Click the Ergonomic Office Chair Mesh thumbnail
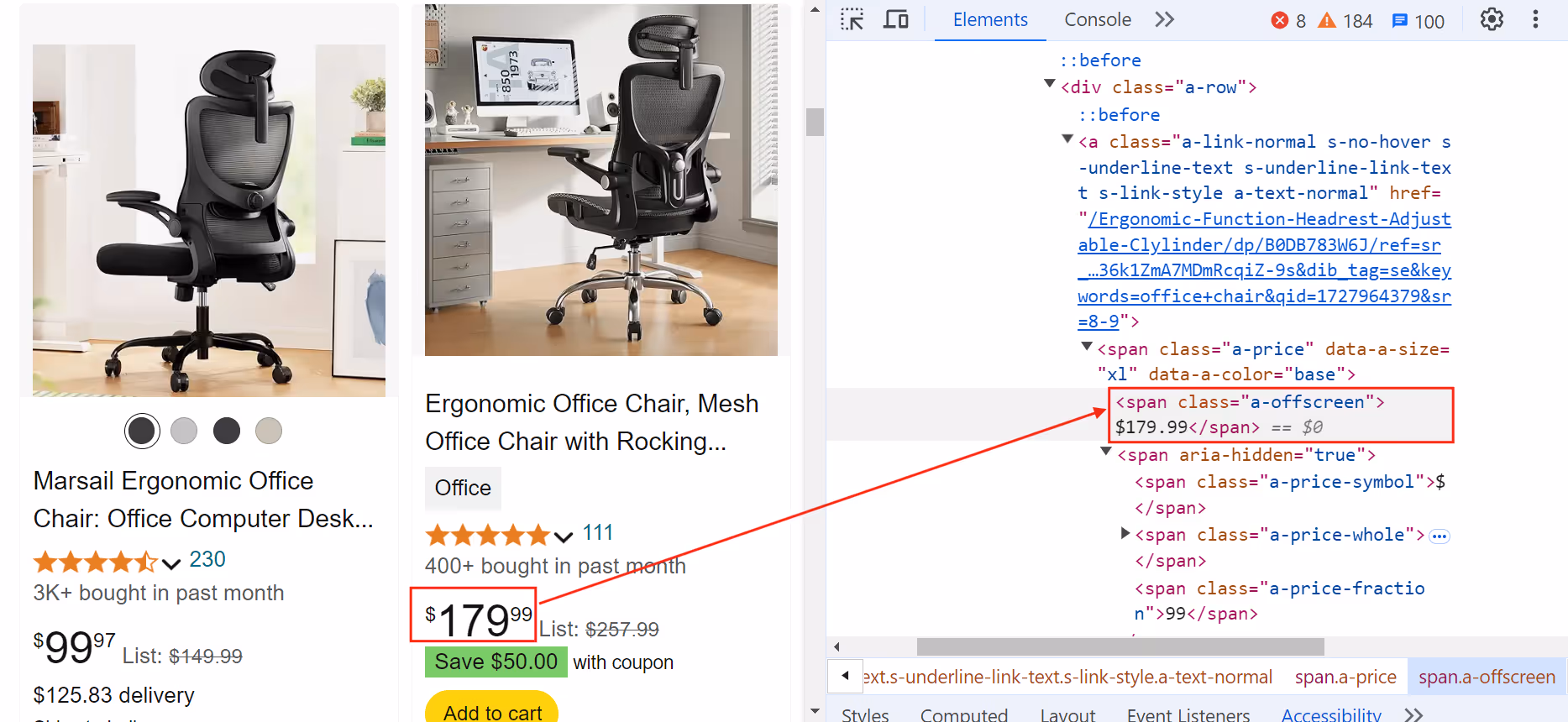The width and height of the screenshot is (1568, 722). click(601, 180)
